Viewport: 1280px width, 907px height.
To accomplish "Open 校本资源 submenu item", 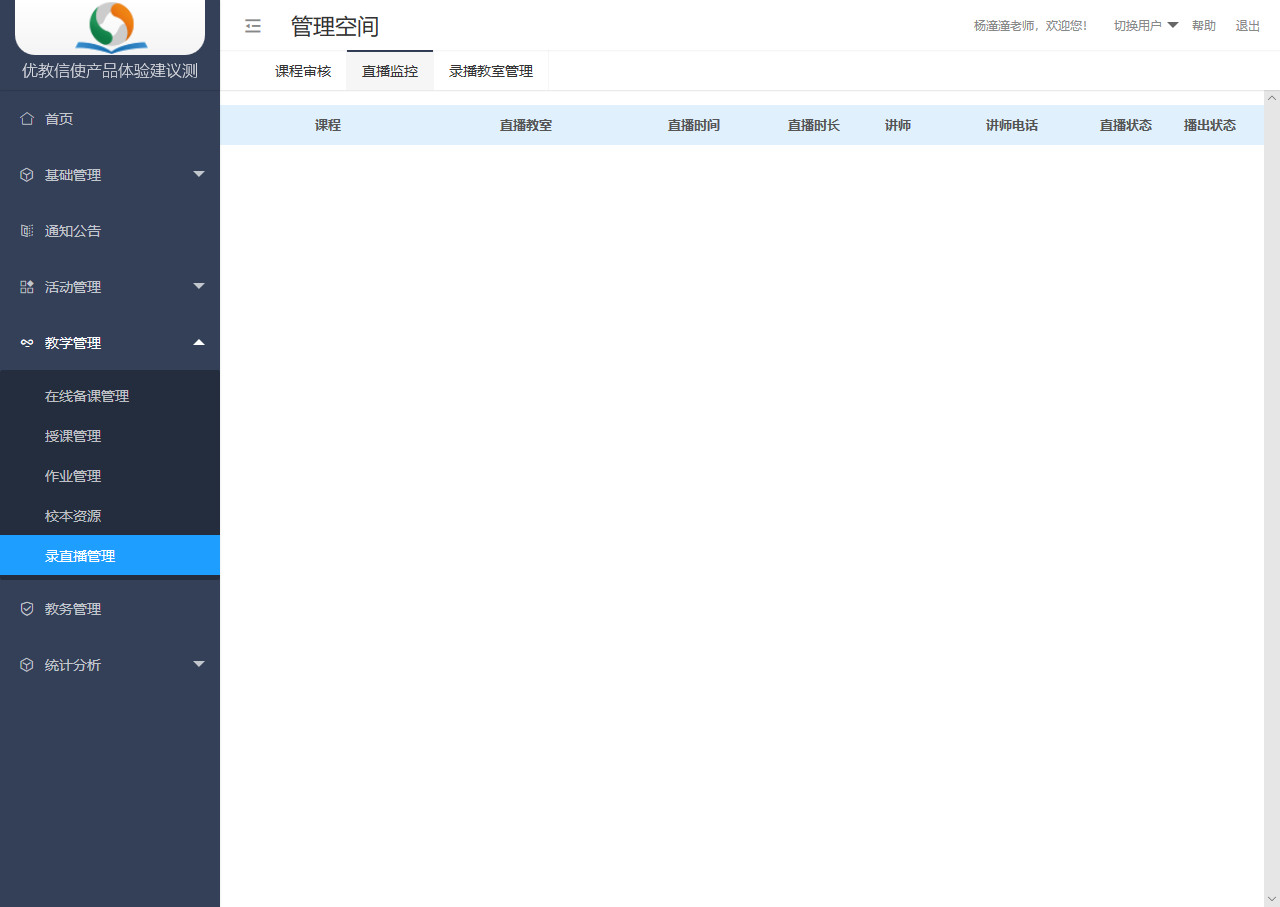I will pos(110,516).
